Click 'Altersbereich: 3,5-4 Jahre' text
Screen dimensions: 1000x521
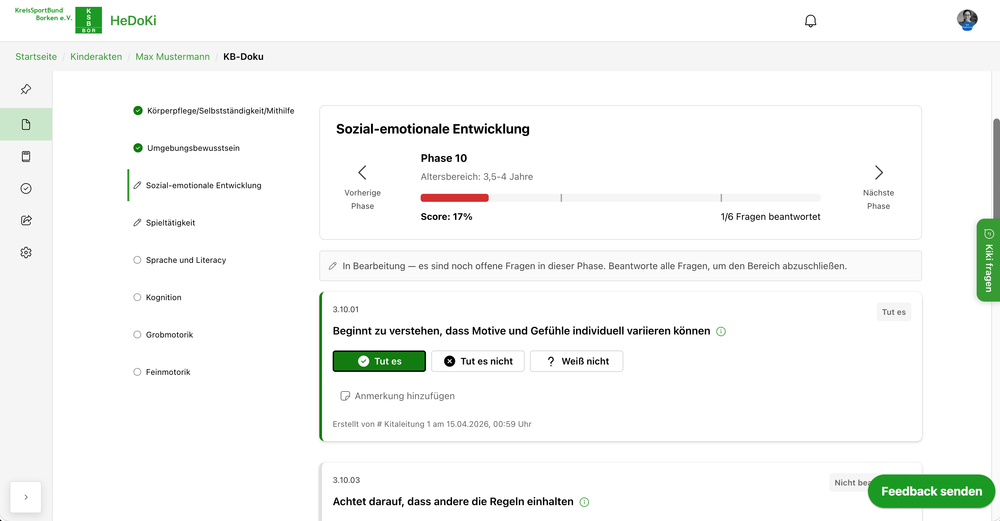pyautogui.click(x=477, y=177)
